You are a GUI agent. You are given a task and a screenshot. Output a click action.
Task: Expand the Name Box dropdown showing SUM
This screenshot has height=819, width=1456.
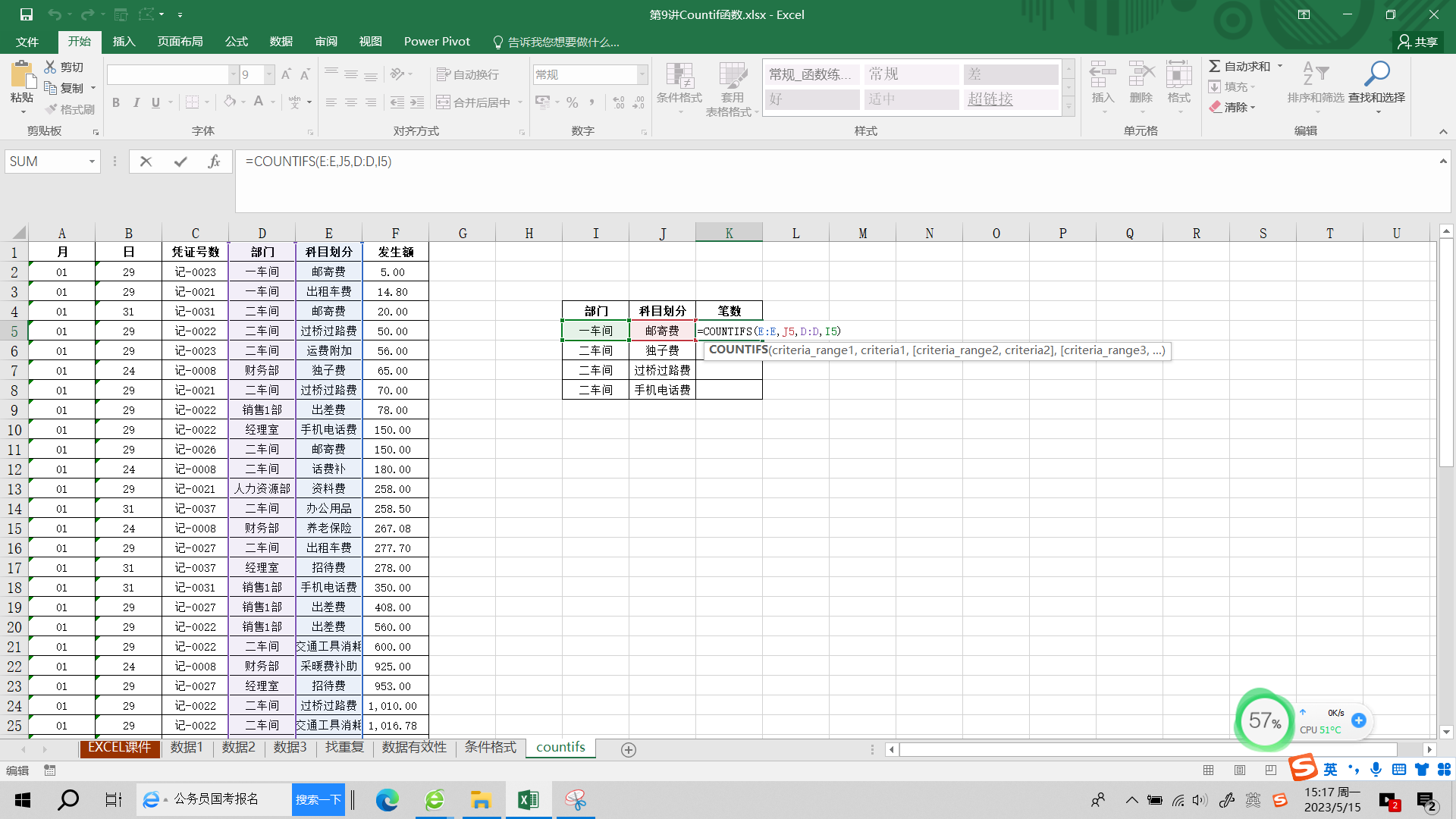point(92,162)
